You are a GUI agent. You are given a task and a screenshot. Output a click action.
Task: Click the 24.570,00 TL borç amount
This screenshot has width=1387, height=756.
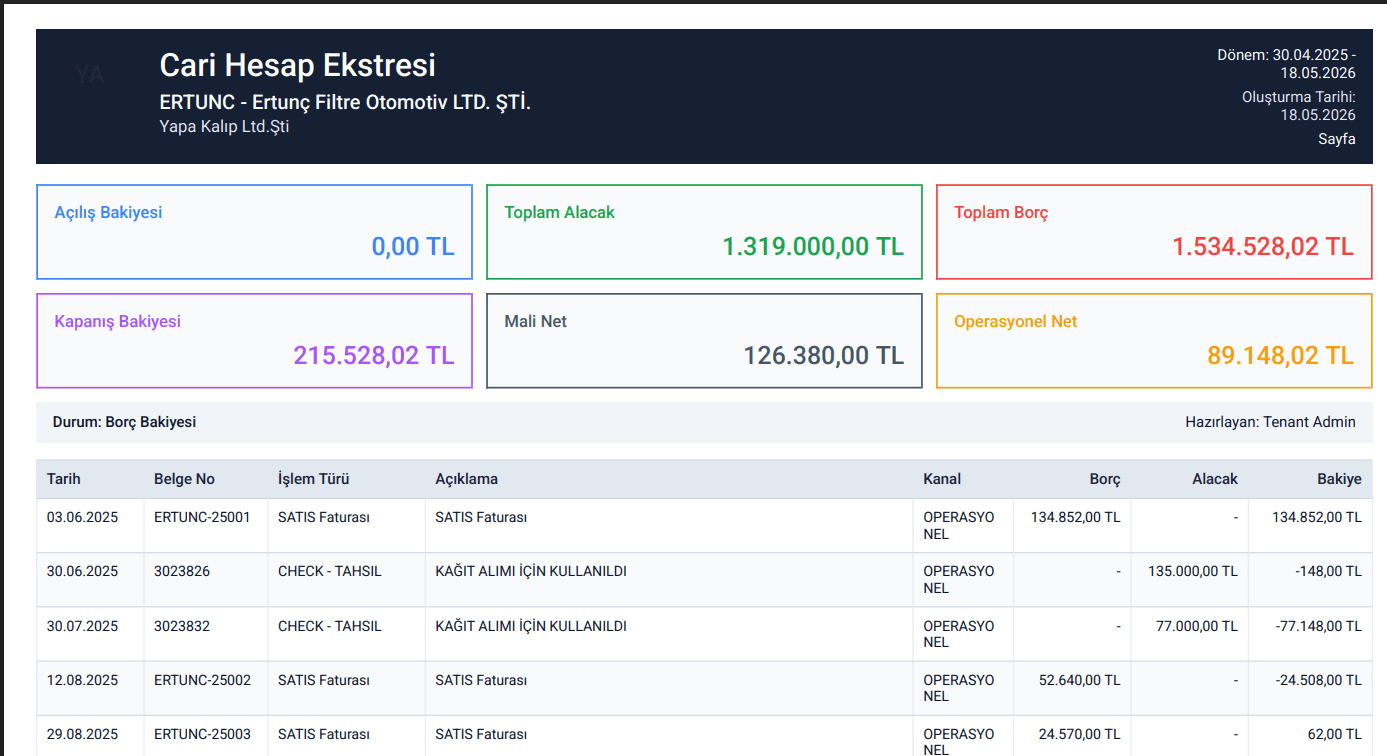point(1080,734)
